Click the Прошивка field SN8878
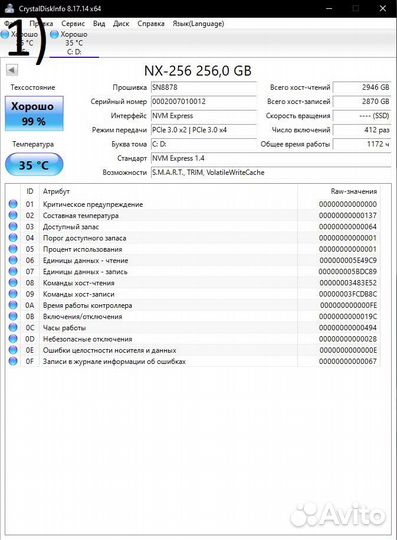This screenshot has height=540, width=397. click(x=204, y=87)
